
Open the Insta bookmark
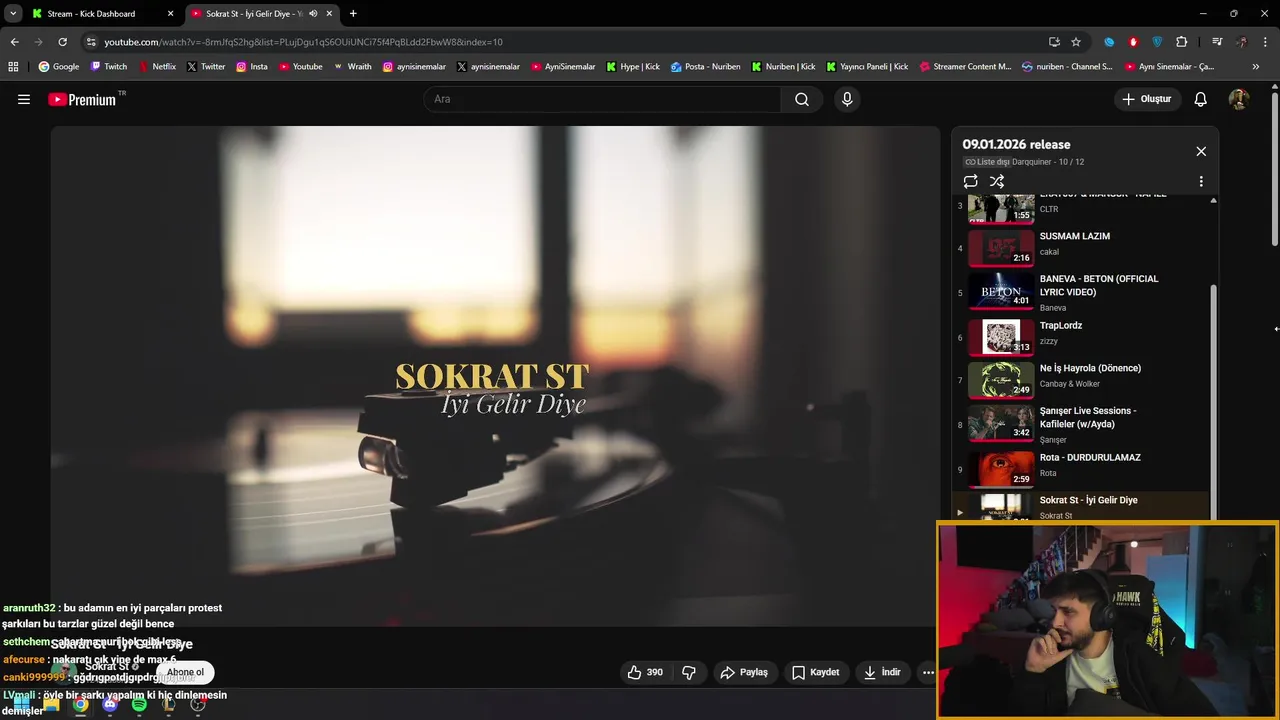click(252, 67)
